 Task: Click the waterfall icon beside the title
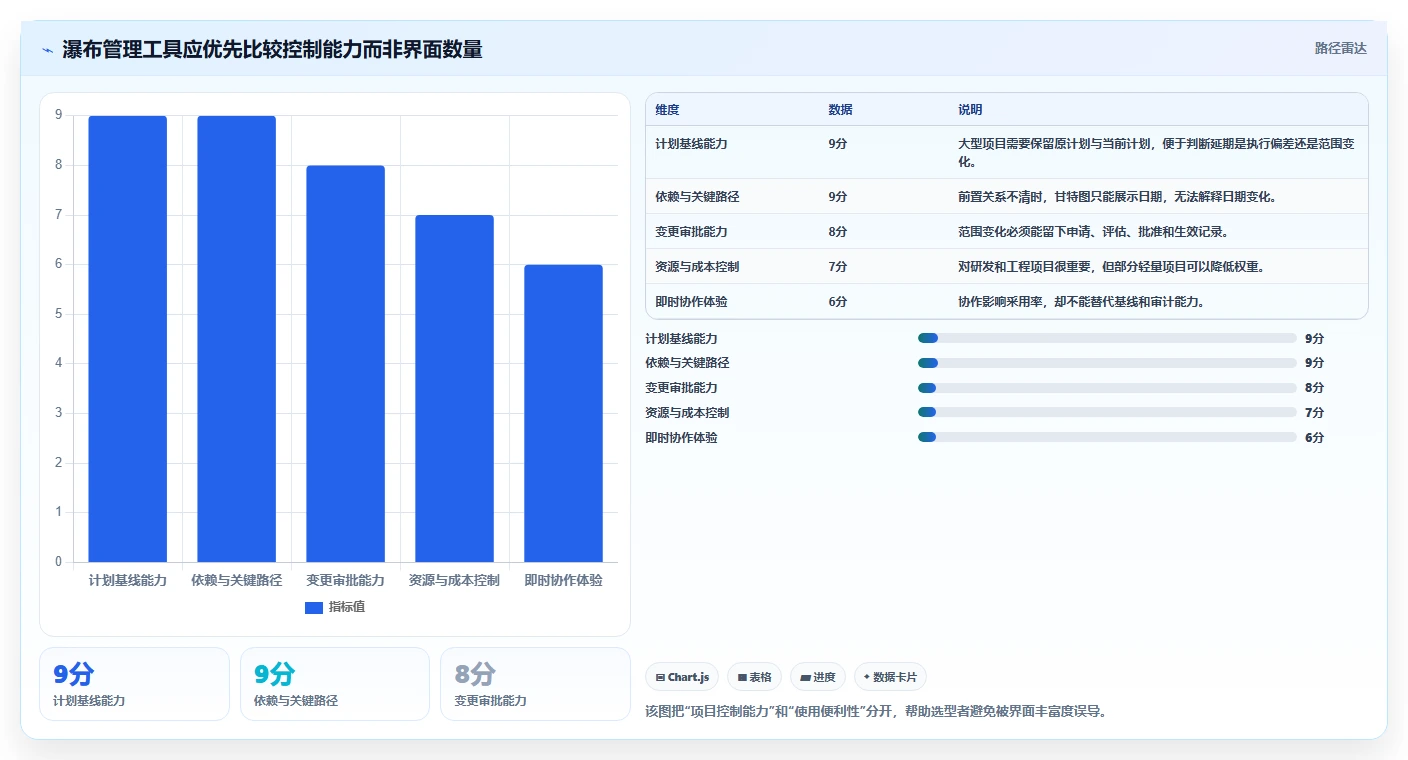(x=48, y=50)
